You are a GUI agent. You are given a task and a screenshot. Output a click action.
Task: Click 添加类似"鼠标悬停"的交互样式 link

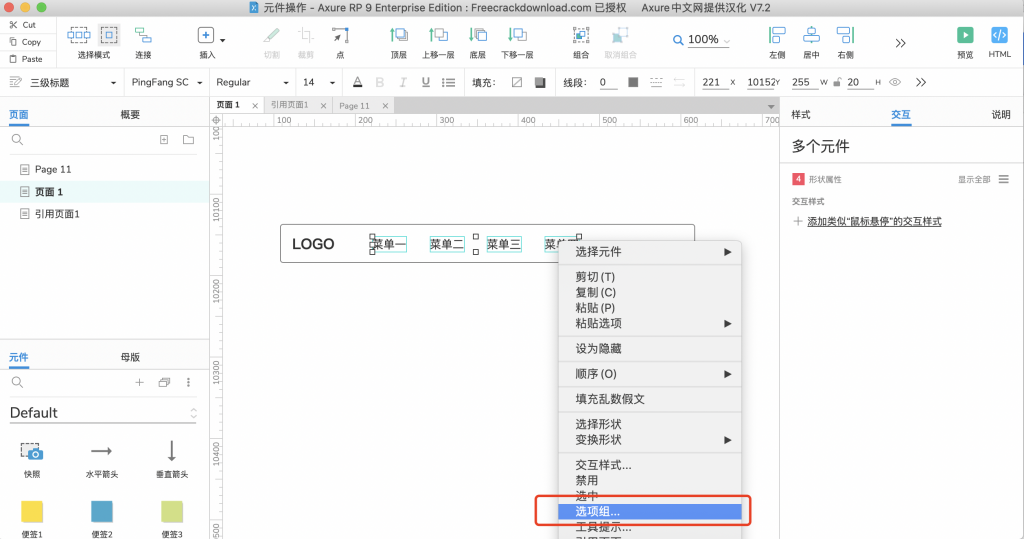(x=874, y=221)
